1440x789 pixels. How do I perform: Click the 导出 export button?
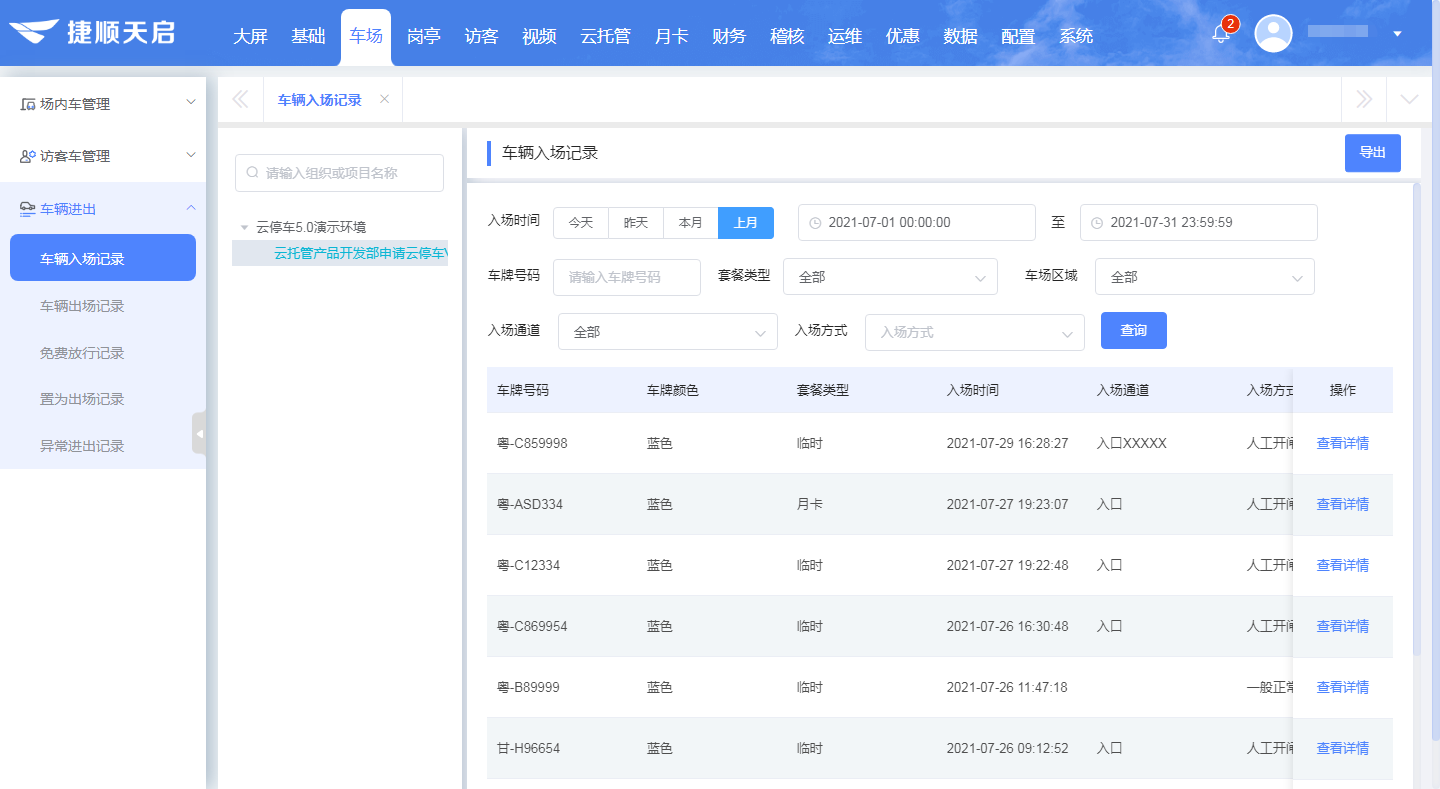[1373, 153]
